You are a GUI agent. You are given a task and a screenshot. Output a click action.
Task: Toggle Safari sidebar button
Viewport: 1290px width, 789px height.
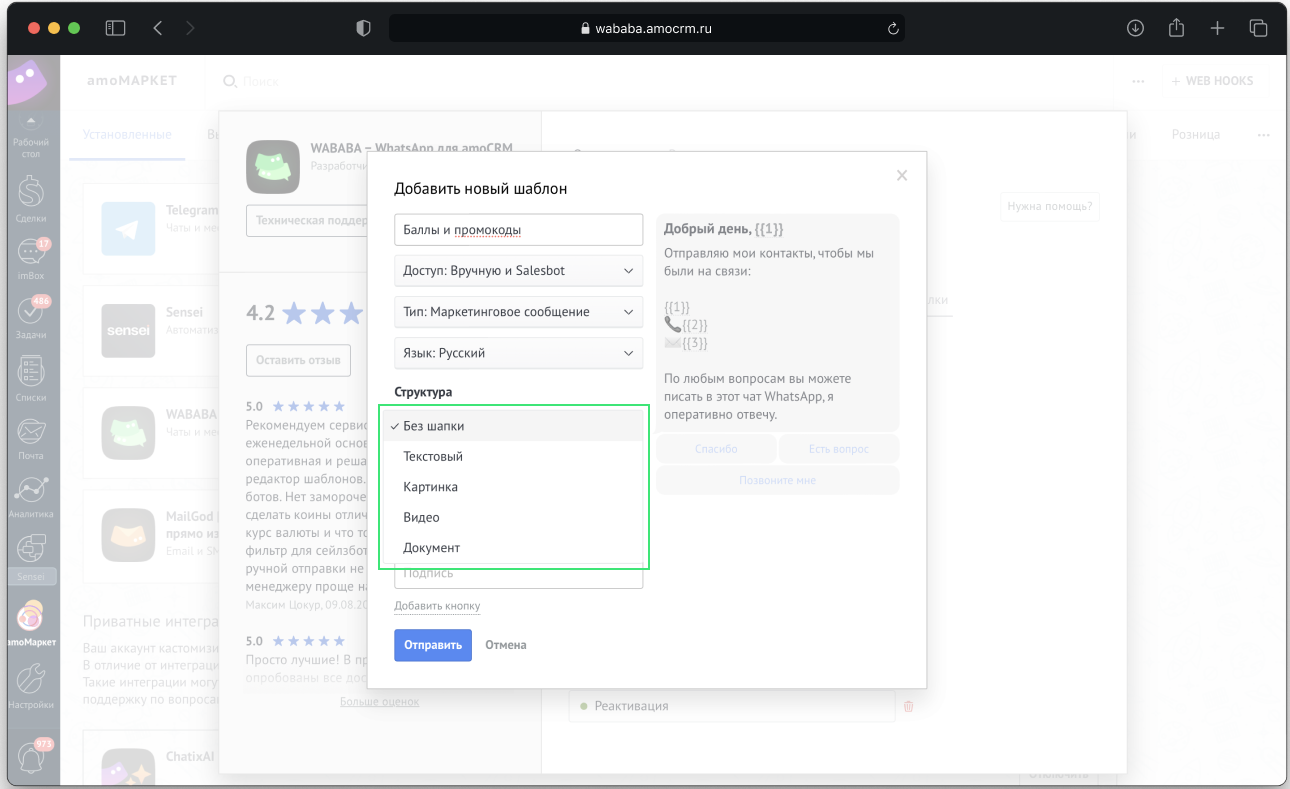(x=115, y=28)
